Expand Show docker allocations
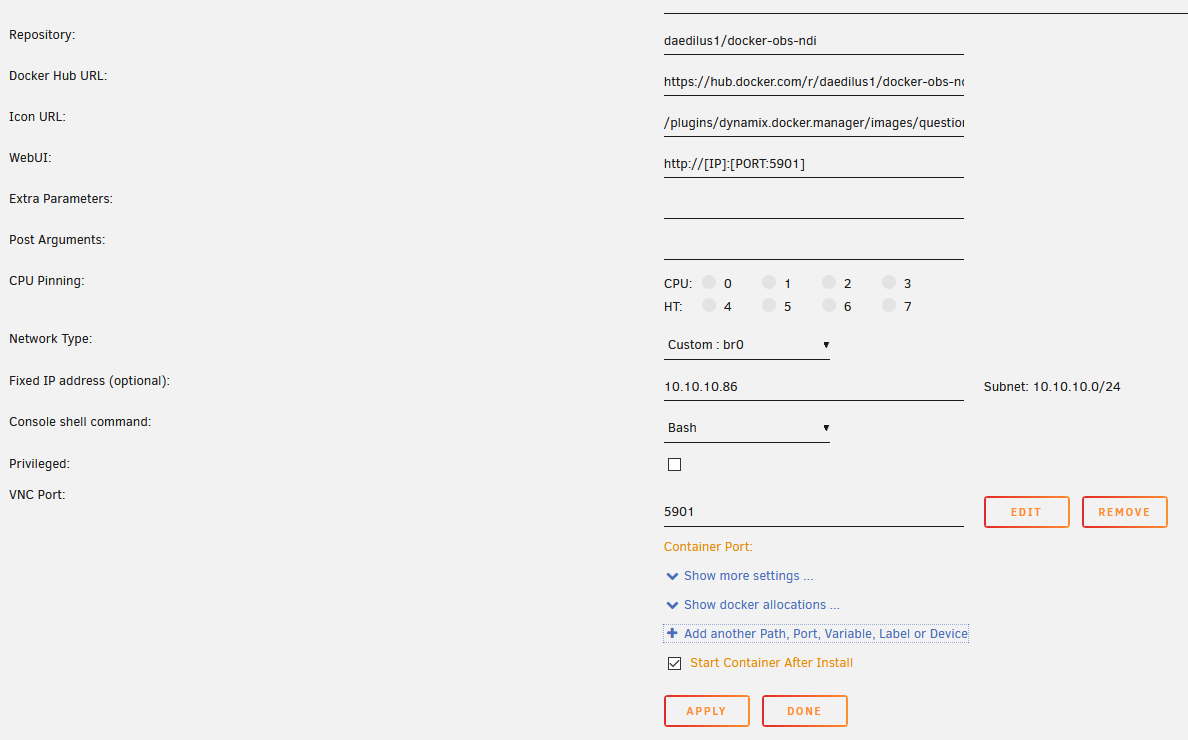 pos(761,605)
